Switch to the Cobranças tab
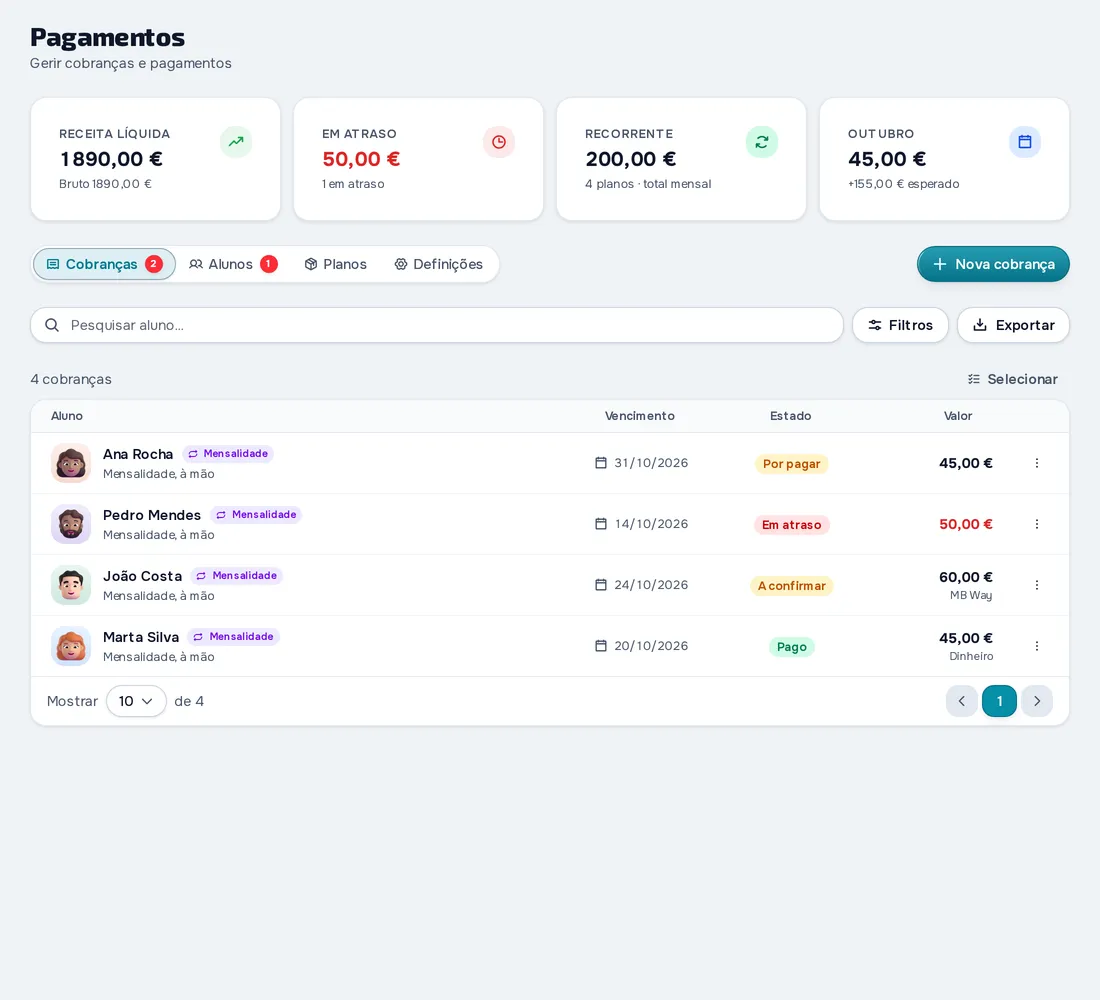Screen dimensions: 1100x1000 pos(105,264)
